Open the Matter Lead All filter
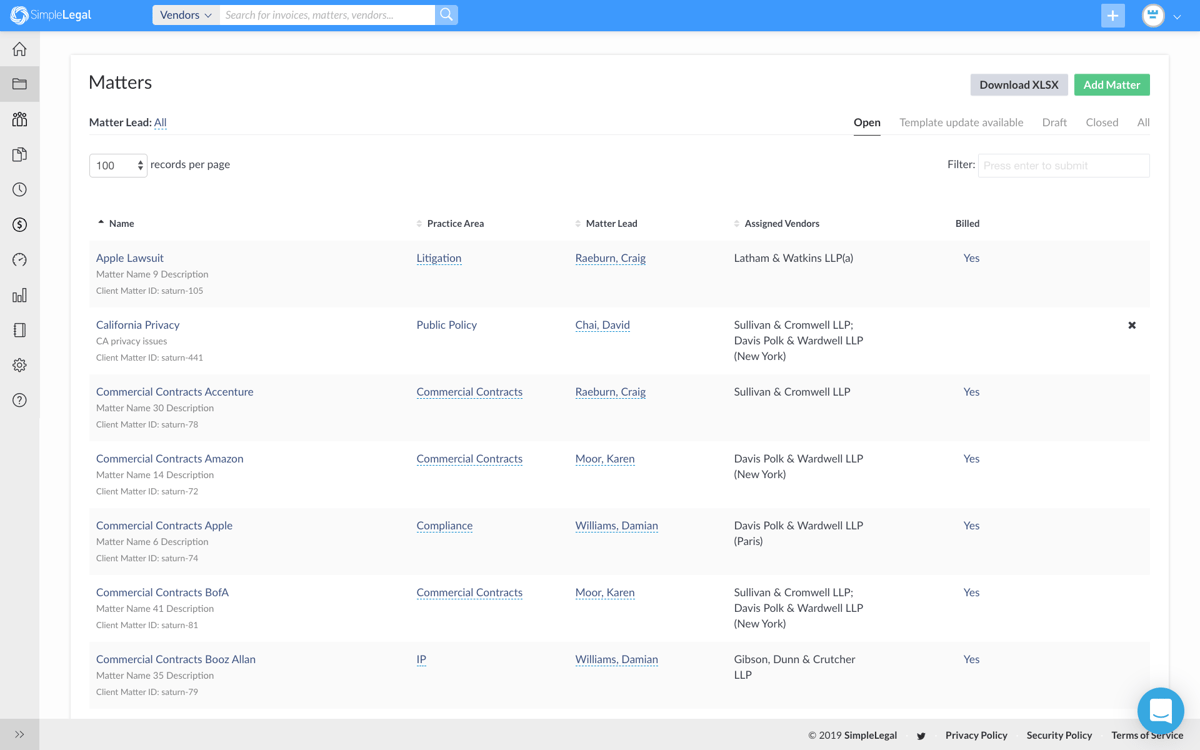The width and height of the screenshot is (1200, 750). (160, 122)
